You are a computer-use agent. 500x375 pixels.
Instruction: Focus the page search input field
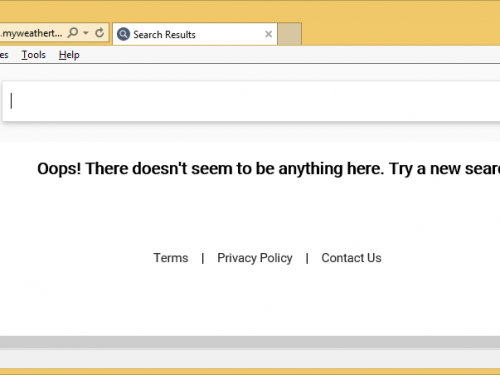tap(252, 101)
